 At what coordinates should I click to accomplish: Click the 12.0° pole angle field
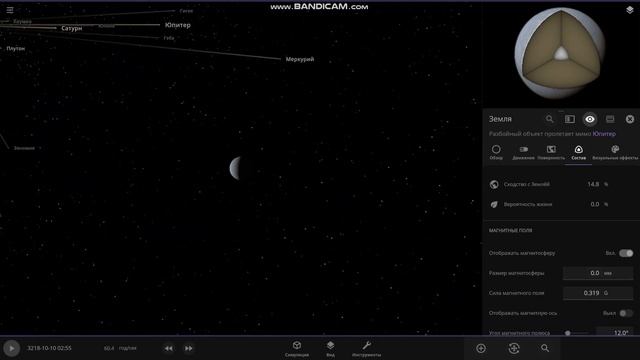coord(615,332)
